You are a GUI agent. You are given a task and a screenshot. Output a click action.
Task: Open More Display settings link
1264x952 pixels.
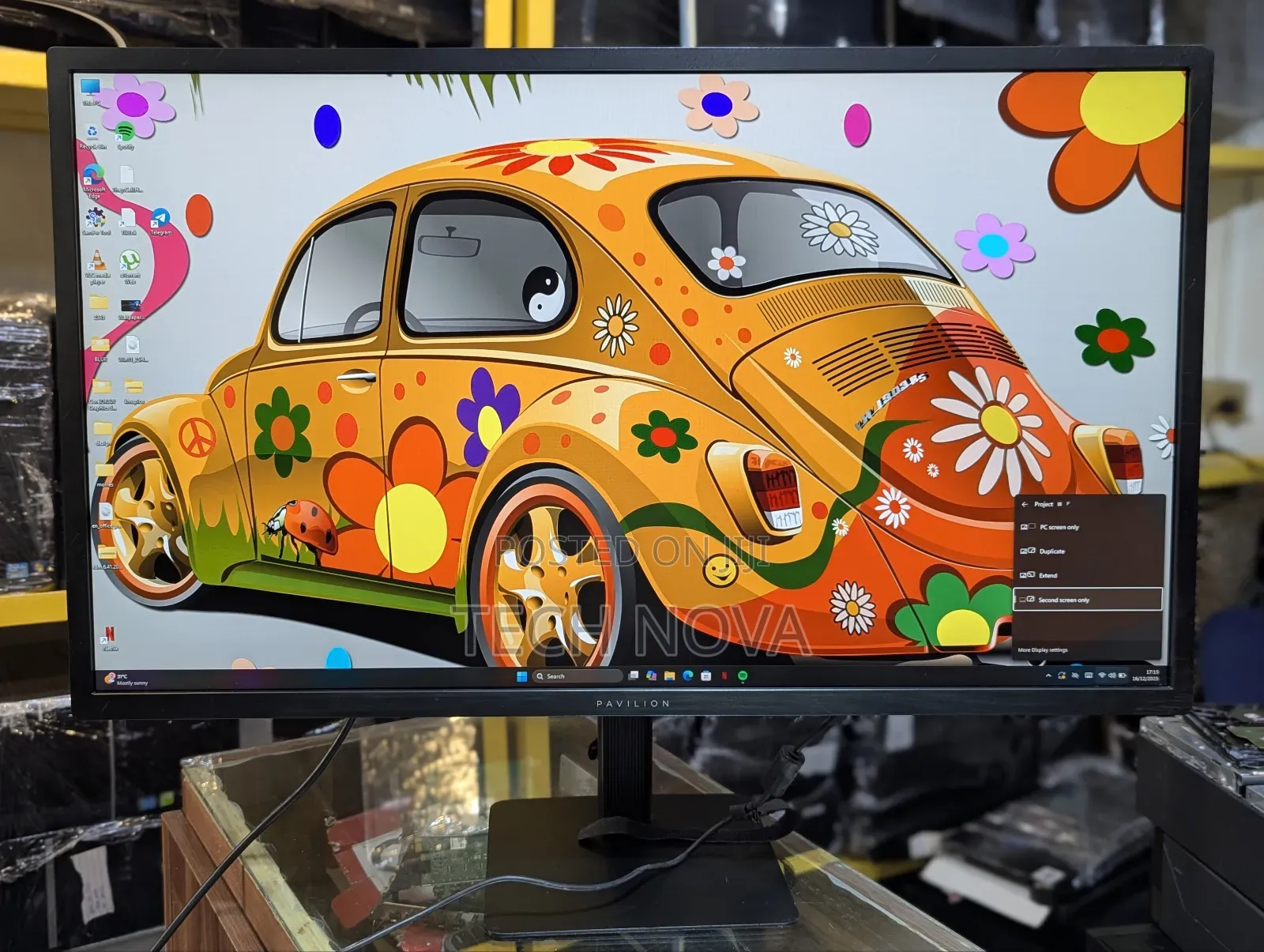click(x=1043, y=650)
